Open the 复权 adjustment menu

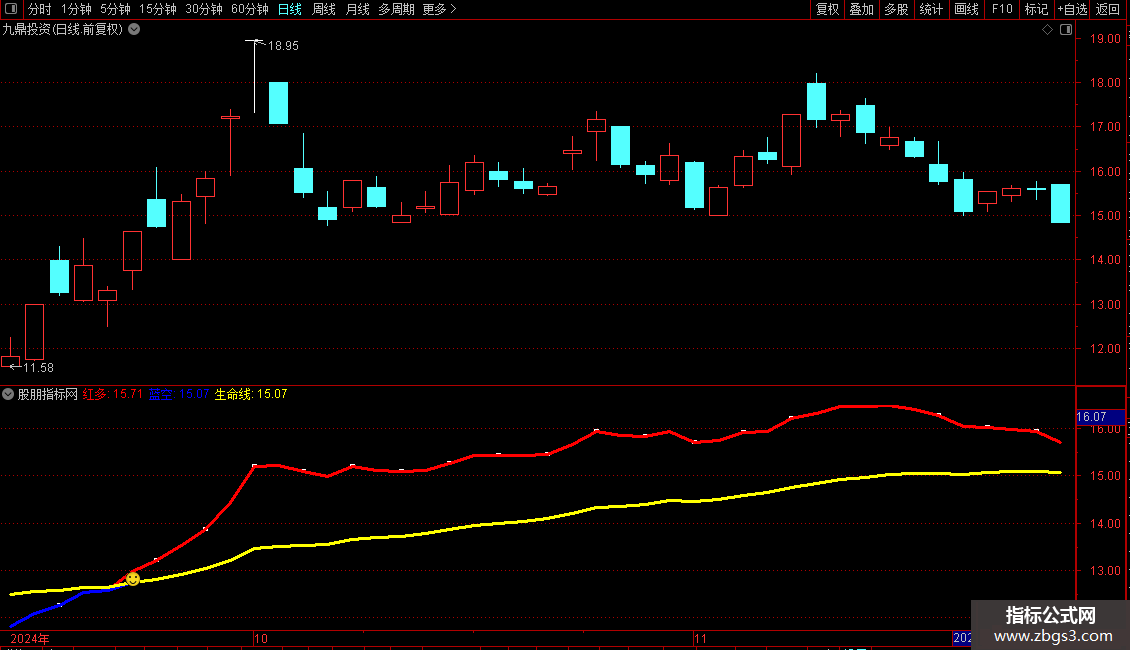pyautogui.click(x=827, y=9)
